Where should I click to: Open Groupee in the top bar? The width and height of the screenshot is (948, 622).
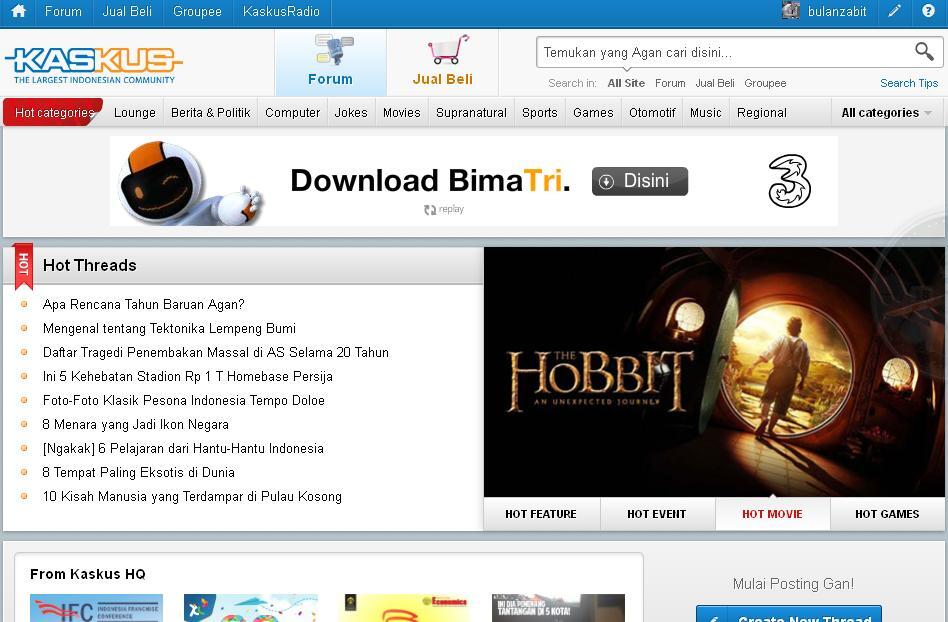[x=197, y=11]
